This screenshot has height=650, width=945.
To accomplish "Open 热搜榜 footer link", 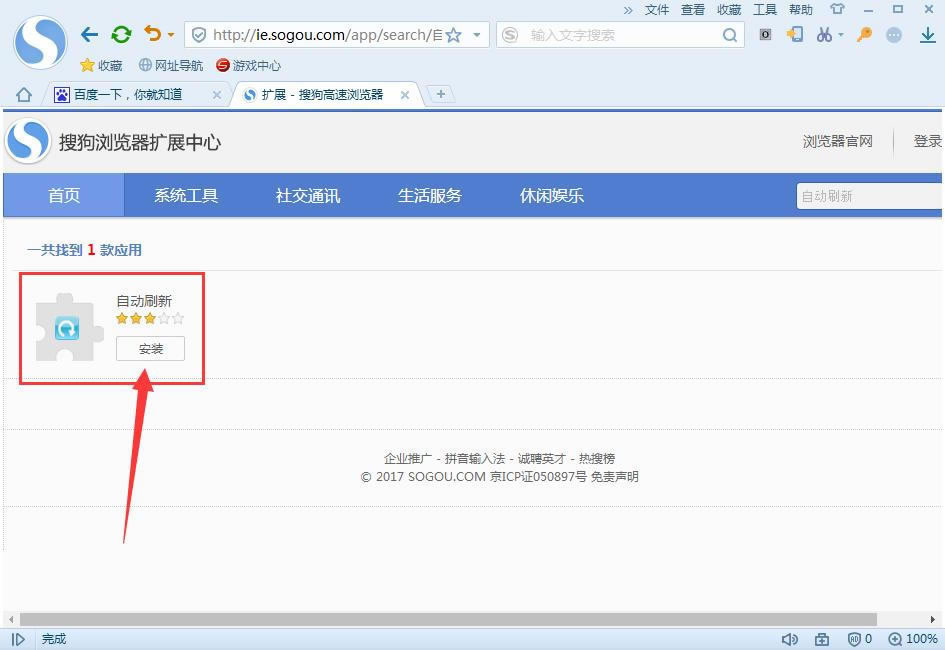I will pos(597,459).
